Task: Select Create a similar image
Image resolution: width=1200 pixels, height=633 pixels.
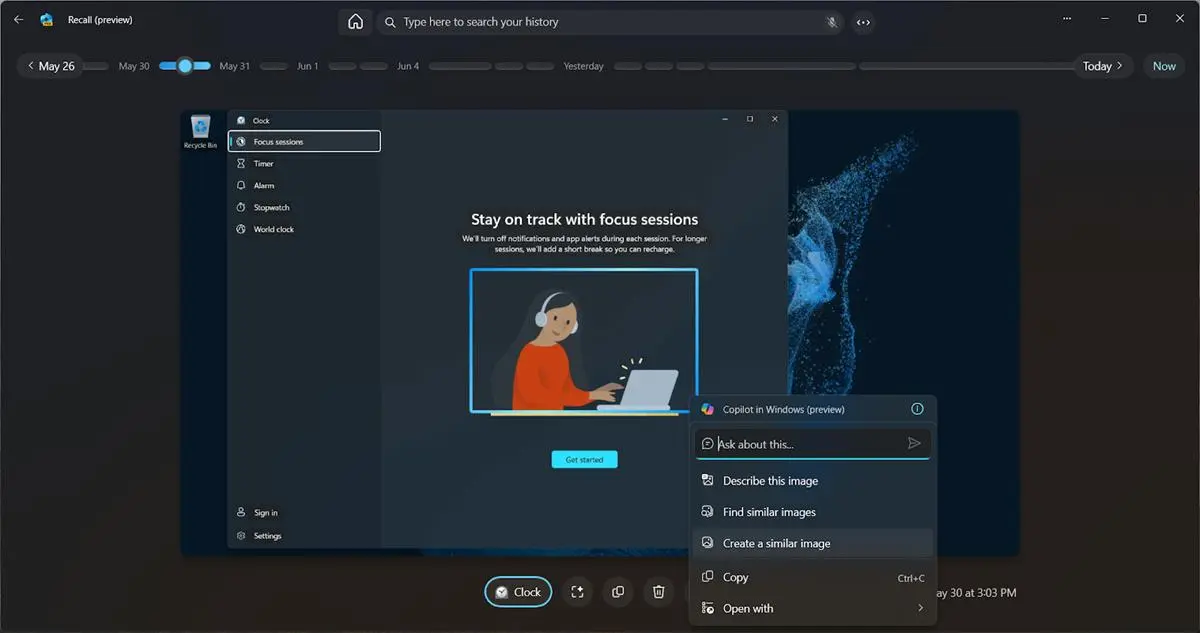Action: coord(776,543)
